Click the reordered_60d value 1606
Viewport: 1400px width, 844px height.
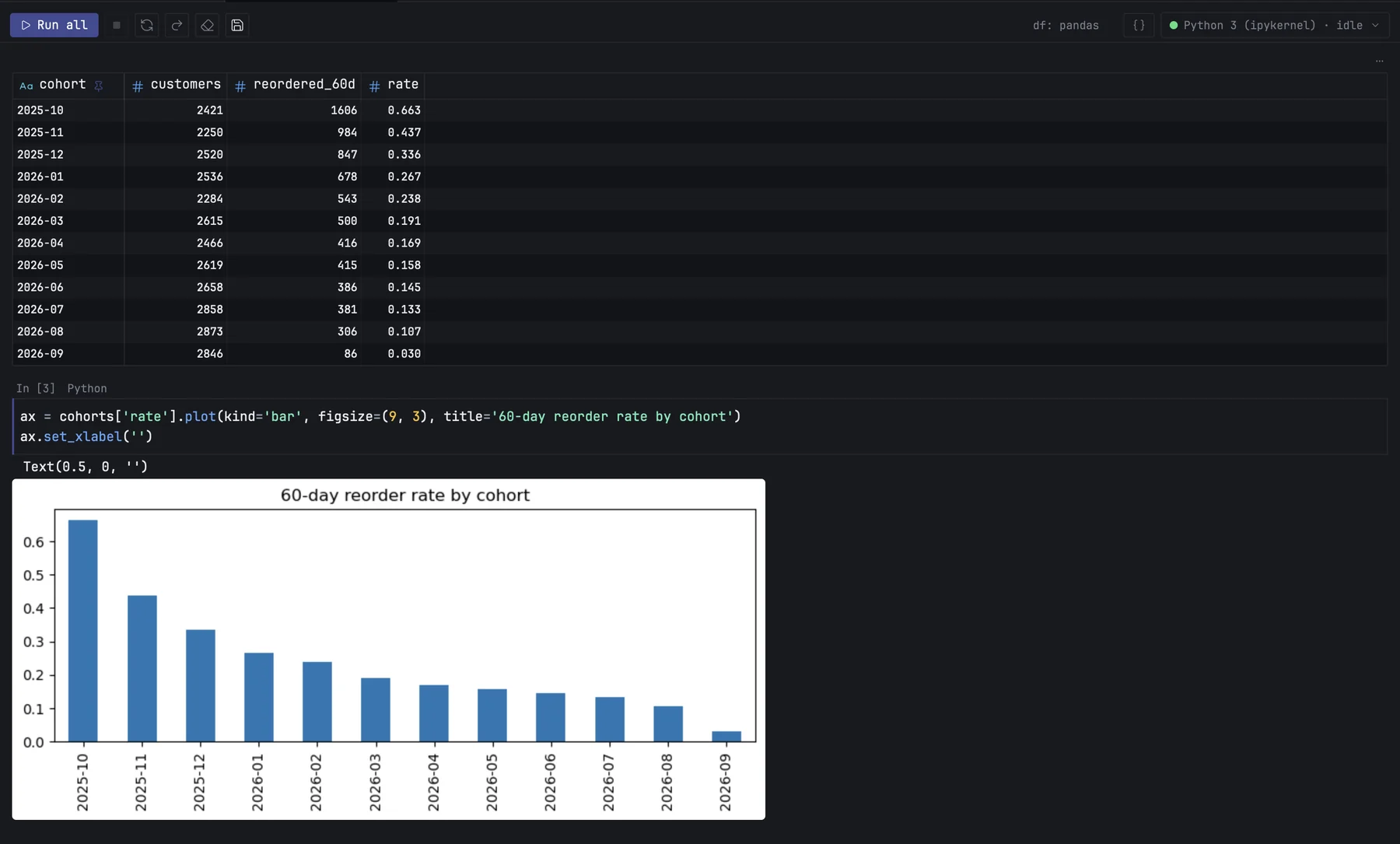click(344, 110)
